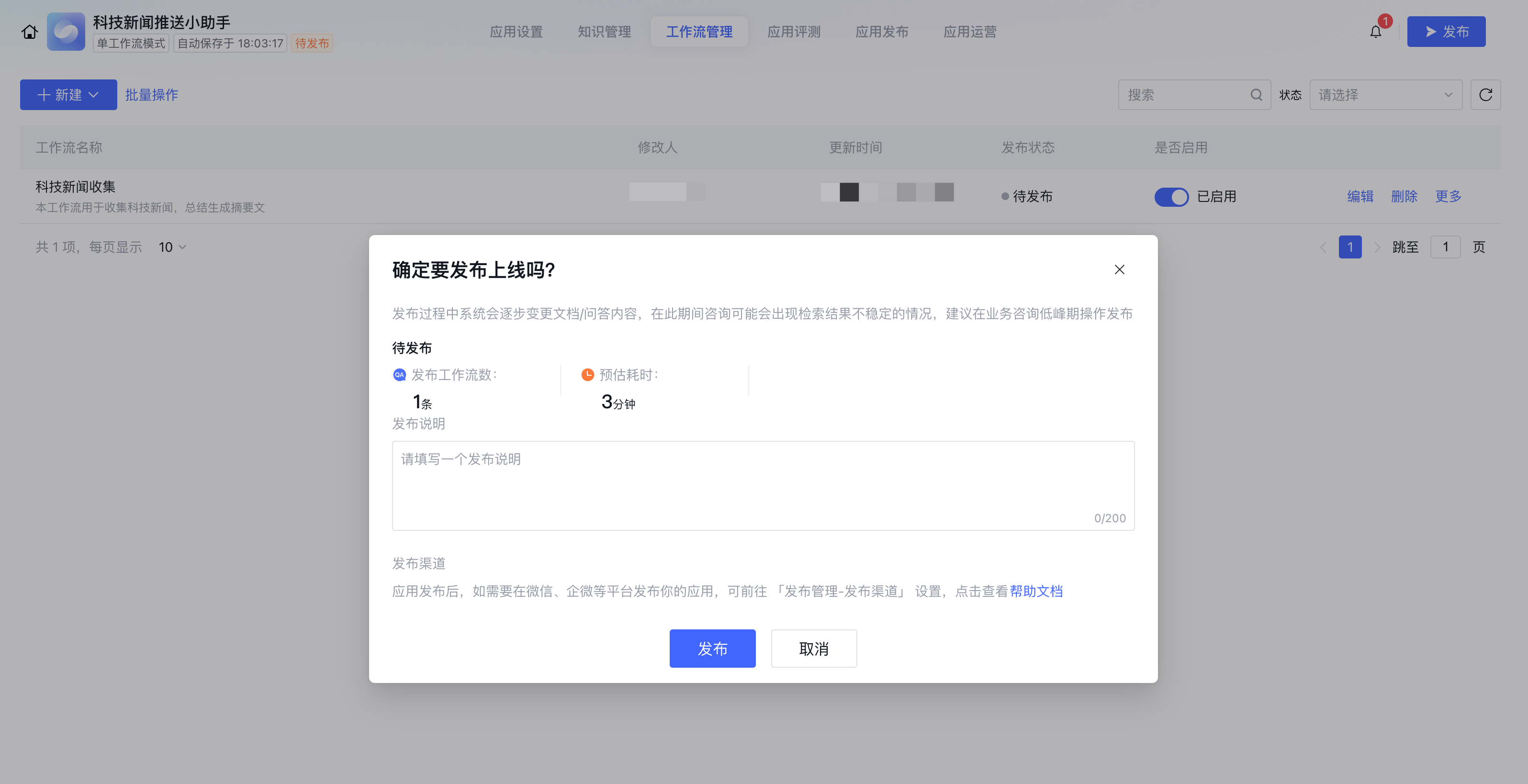Click the orange estimated time clock icon

(x=587, y=375)
